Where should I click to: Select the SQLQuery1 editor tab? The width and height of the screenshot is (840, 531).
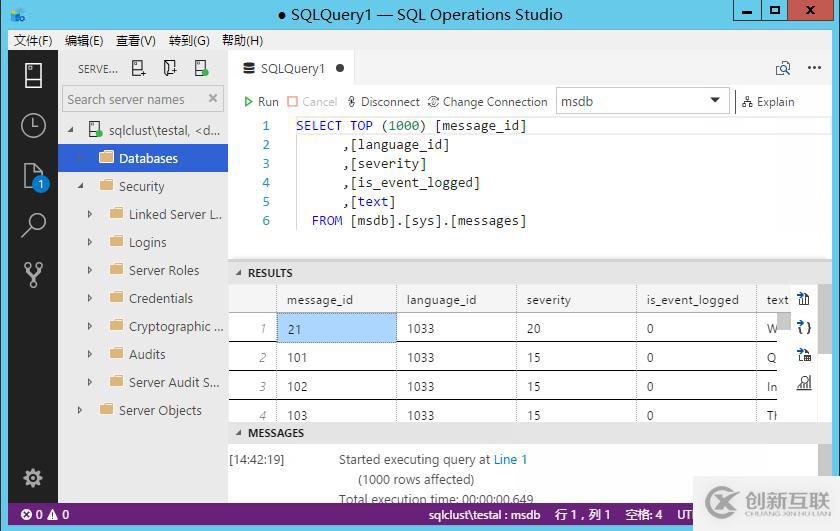(x=292, y=69)
